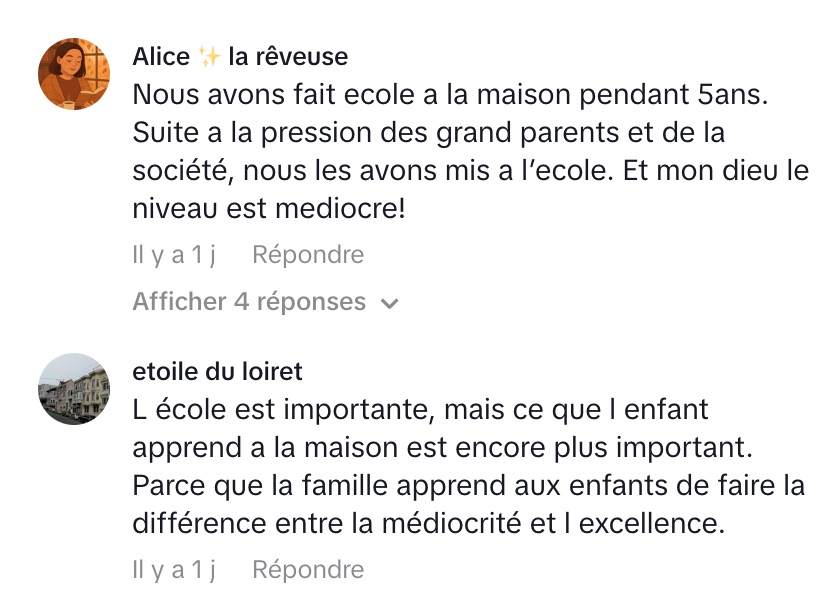The height and width of the screenshot is (592, 836).
Task: Reply to etoile du loiret's comment
Action: [x=308, y=570]
